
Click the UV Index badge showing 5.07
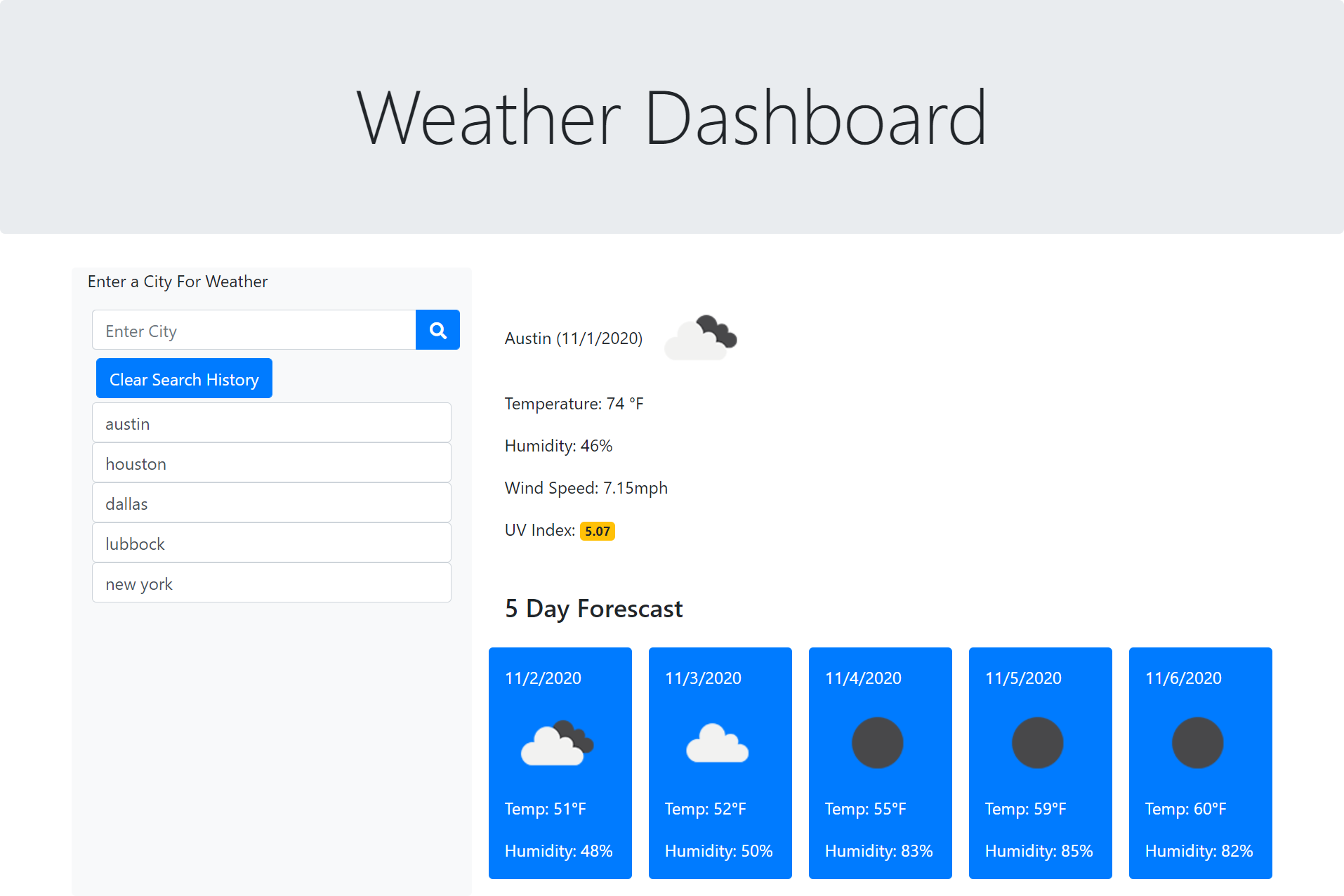(596, 531)
